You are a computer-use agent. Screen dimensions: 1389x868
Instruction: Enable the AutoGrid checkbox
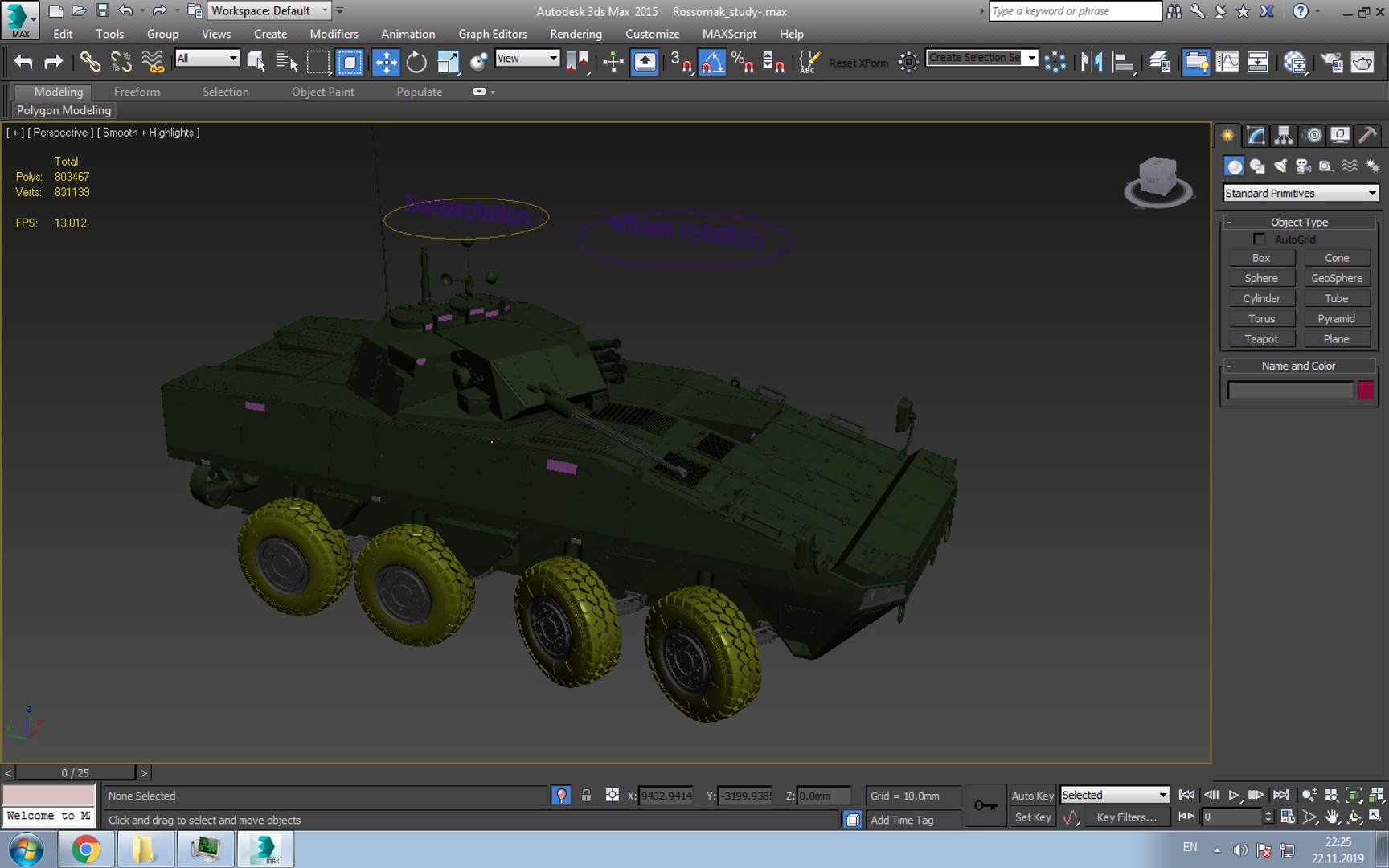(1260, 240)
